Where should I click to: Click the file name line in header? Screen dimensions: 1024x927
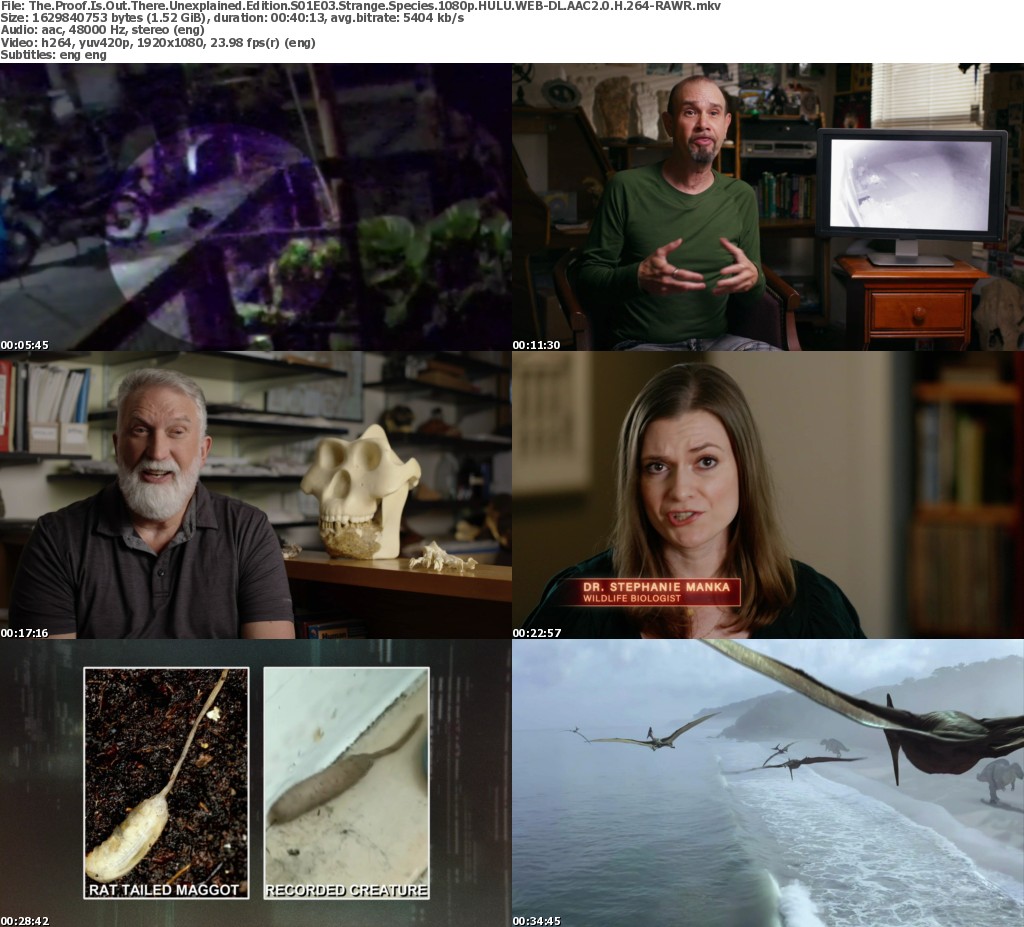point(360,6)
